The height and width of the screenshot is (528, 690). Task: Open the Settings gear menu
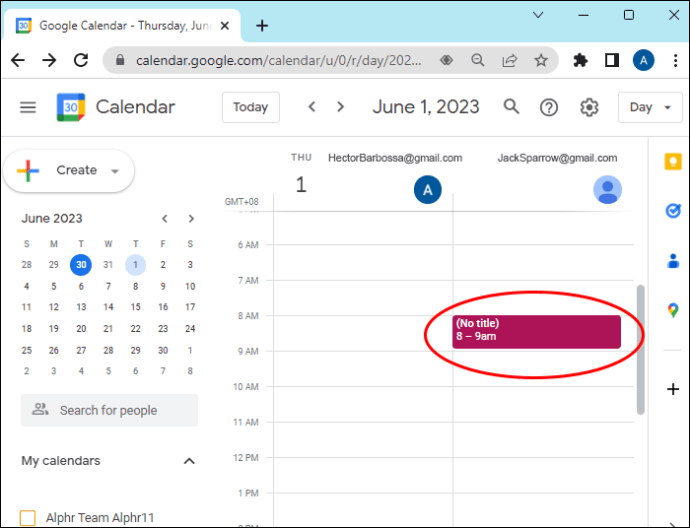point(589,107)
